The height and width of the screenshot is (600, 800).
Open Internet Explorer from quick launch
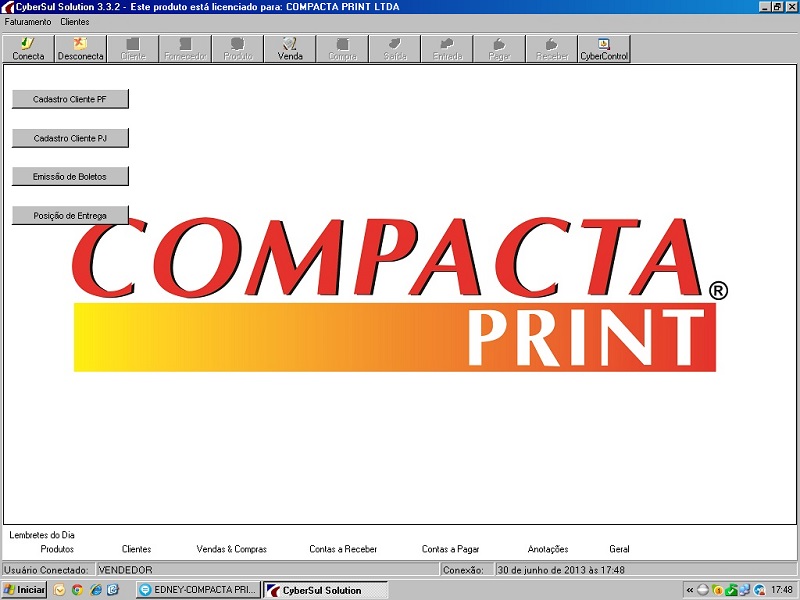pyautogui.click(x=95, y=590)
